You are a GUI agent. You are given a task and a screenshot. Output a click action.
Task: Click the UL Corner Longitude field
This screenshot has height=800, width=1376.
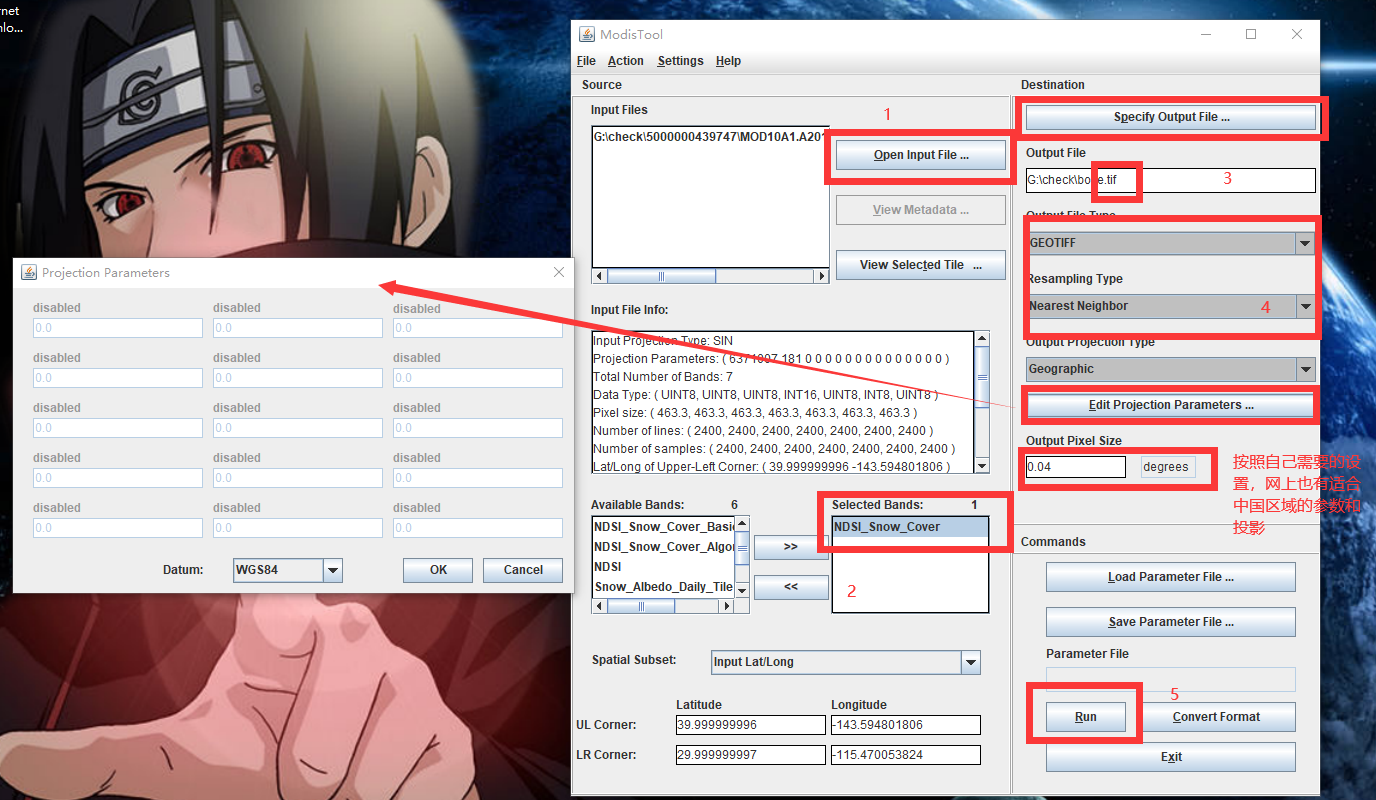click(905, 725)
